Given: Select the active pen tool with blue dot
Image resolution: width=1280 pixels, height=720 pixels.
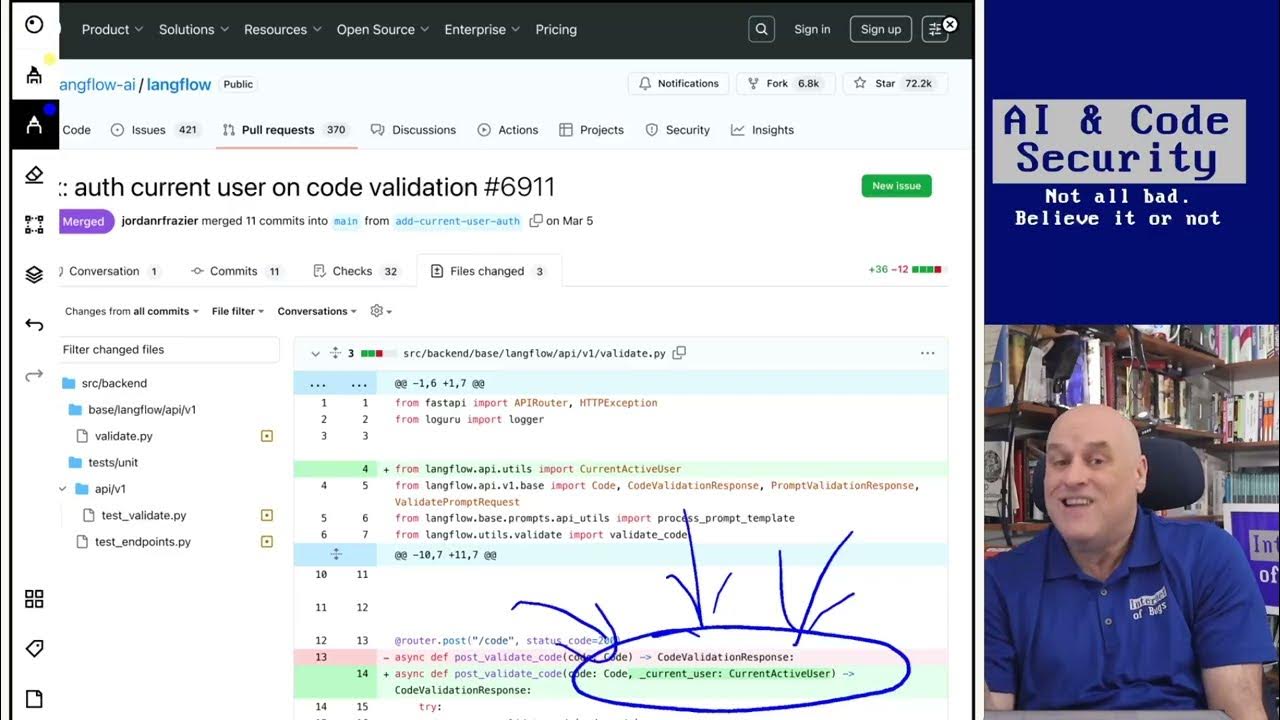Looking at the screenshot, I should coord(34,125).
